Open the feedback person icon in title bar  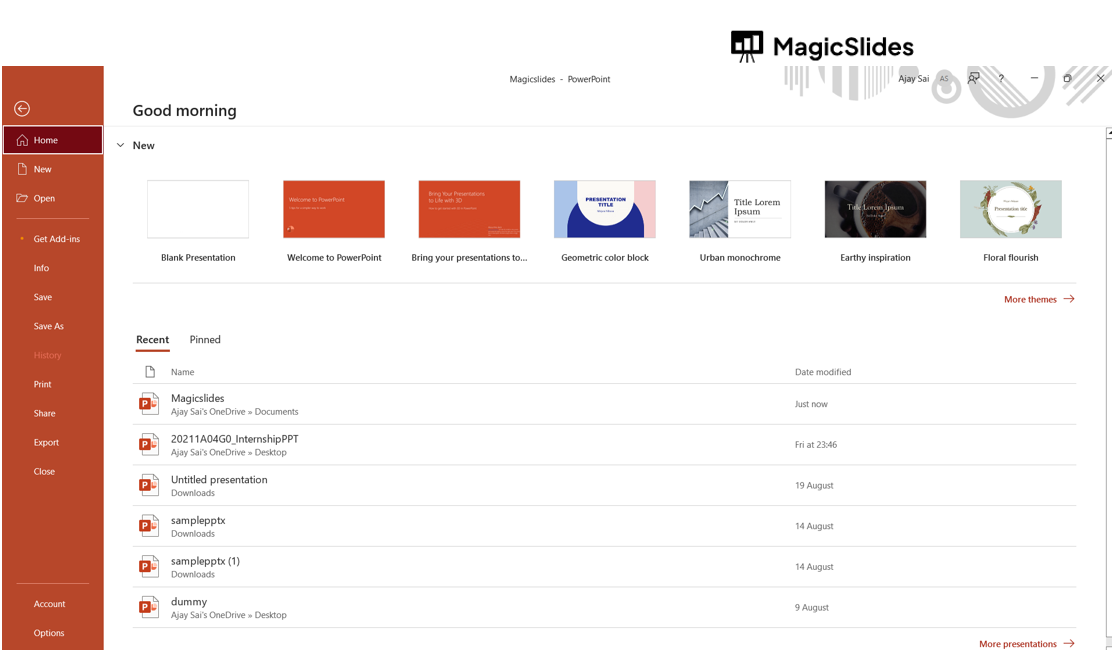974,78
